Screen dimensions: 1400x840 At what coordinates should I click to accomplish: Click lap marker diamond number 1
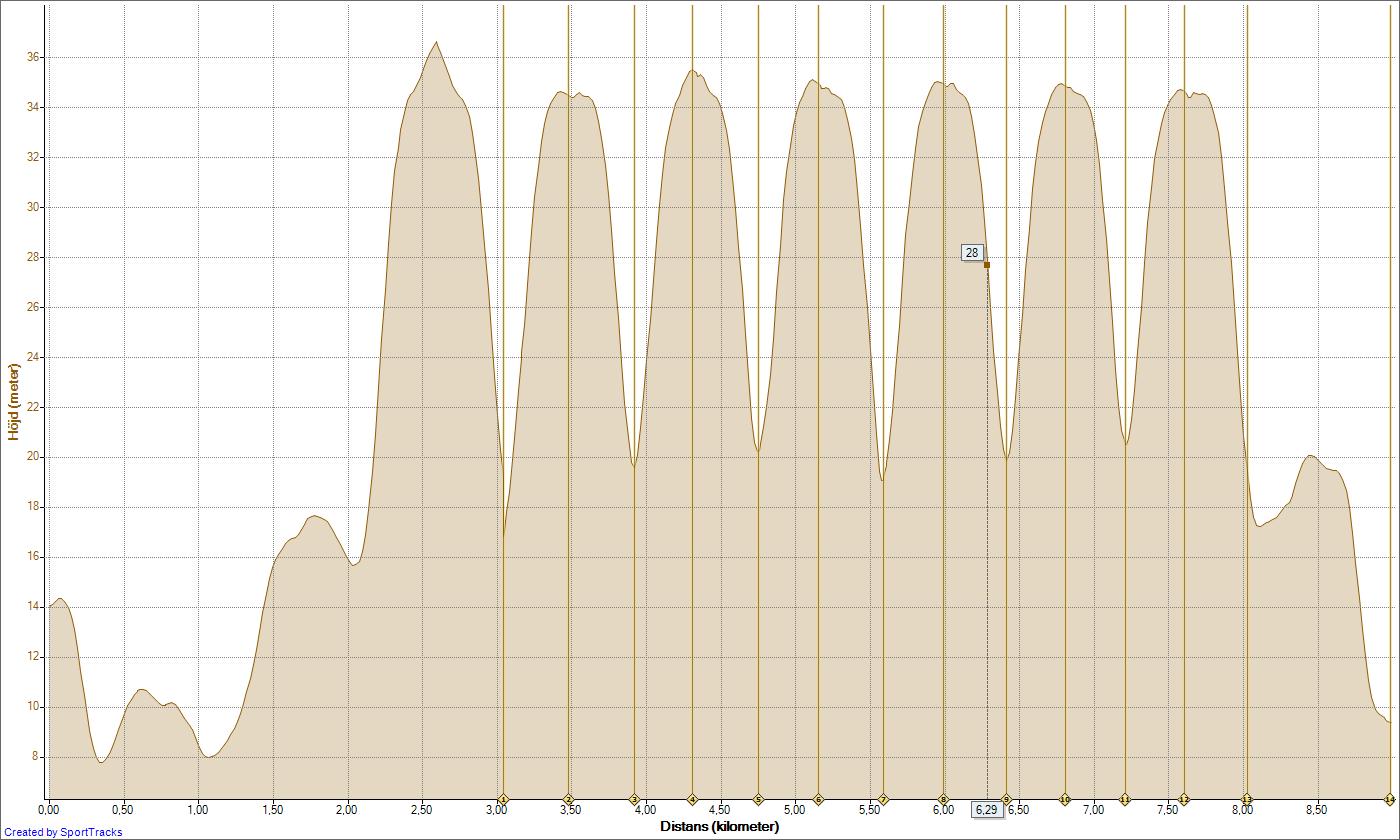(x=503, y=799)
